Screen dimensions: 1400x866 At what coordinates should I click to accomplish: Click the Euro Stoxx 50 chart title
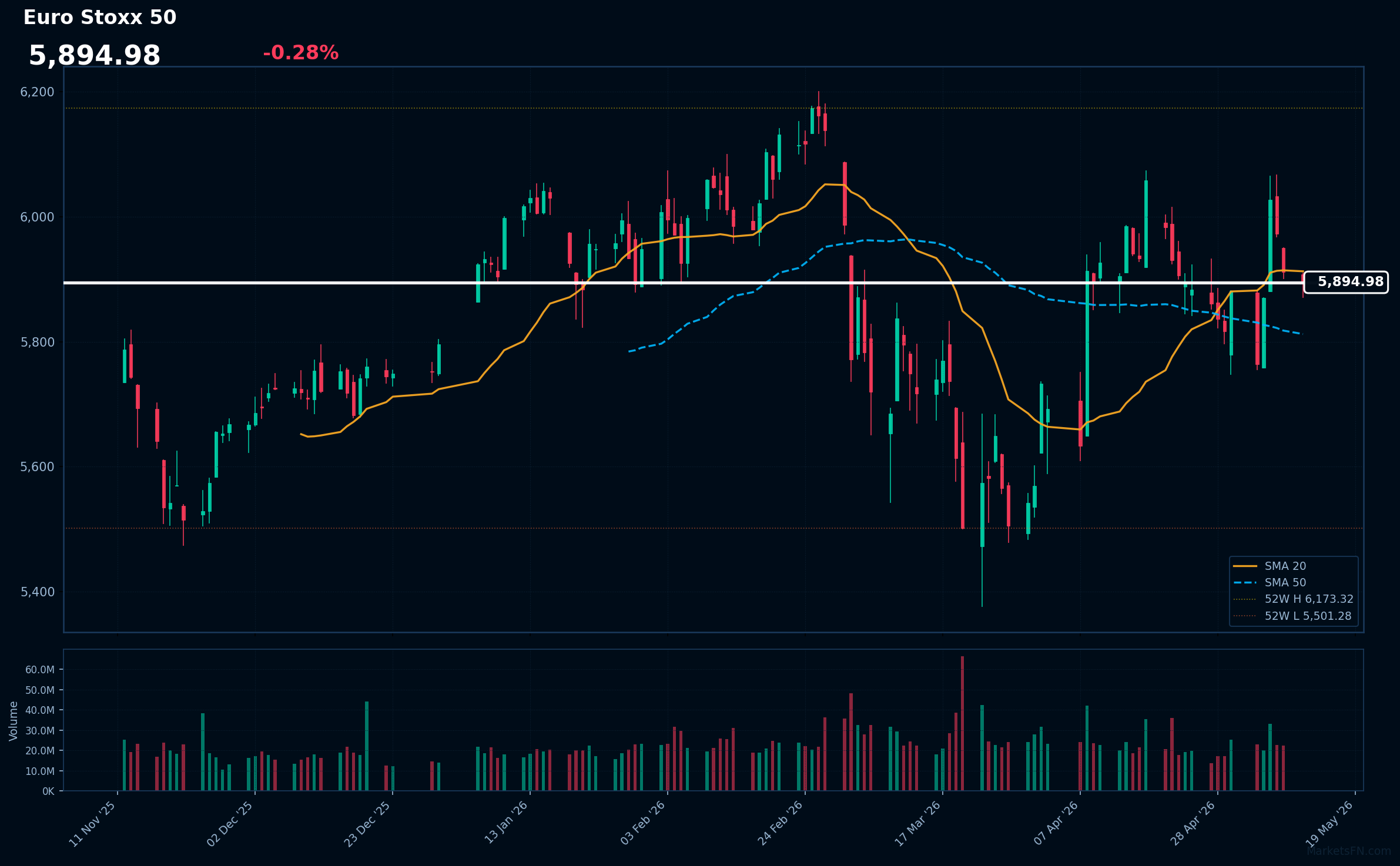(x=100, y=18)
